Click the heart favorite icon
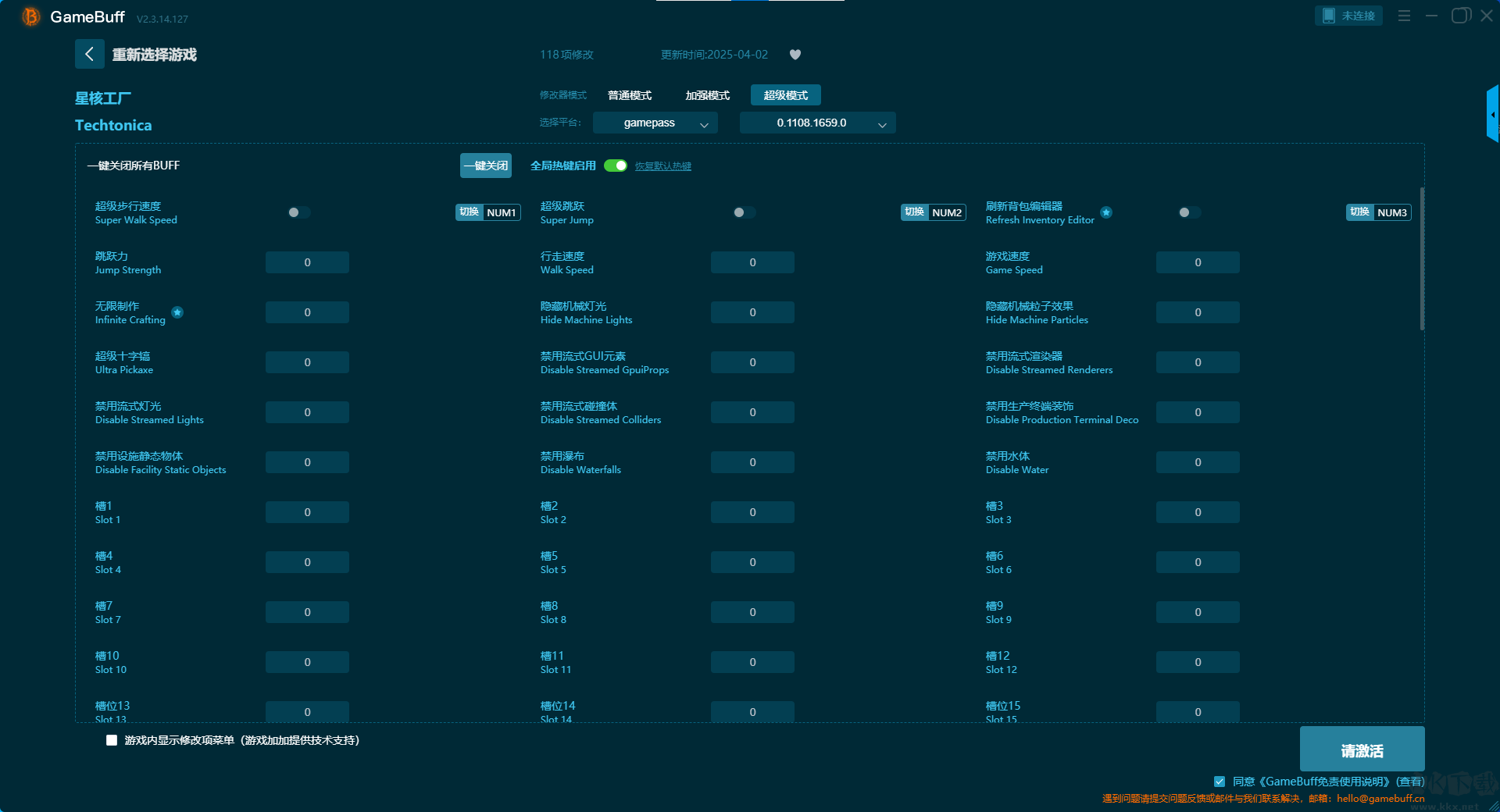1500x812 pixels. pos(795,55)
